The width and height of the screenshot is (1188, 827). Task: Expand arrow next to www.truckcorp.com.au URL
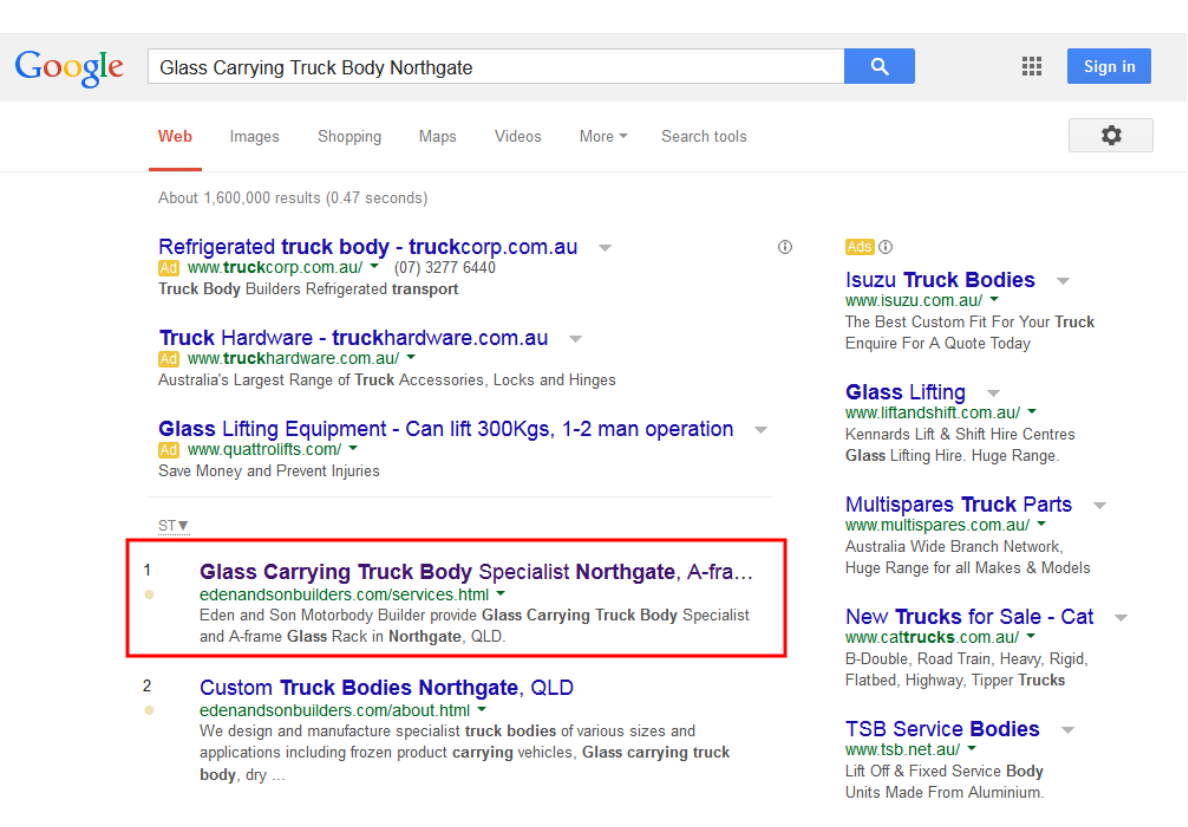point(374,267)
